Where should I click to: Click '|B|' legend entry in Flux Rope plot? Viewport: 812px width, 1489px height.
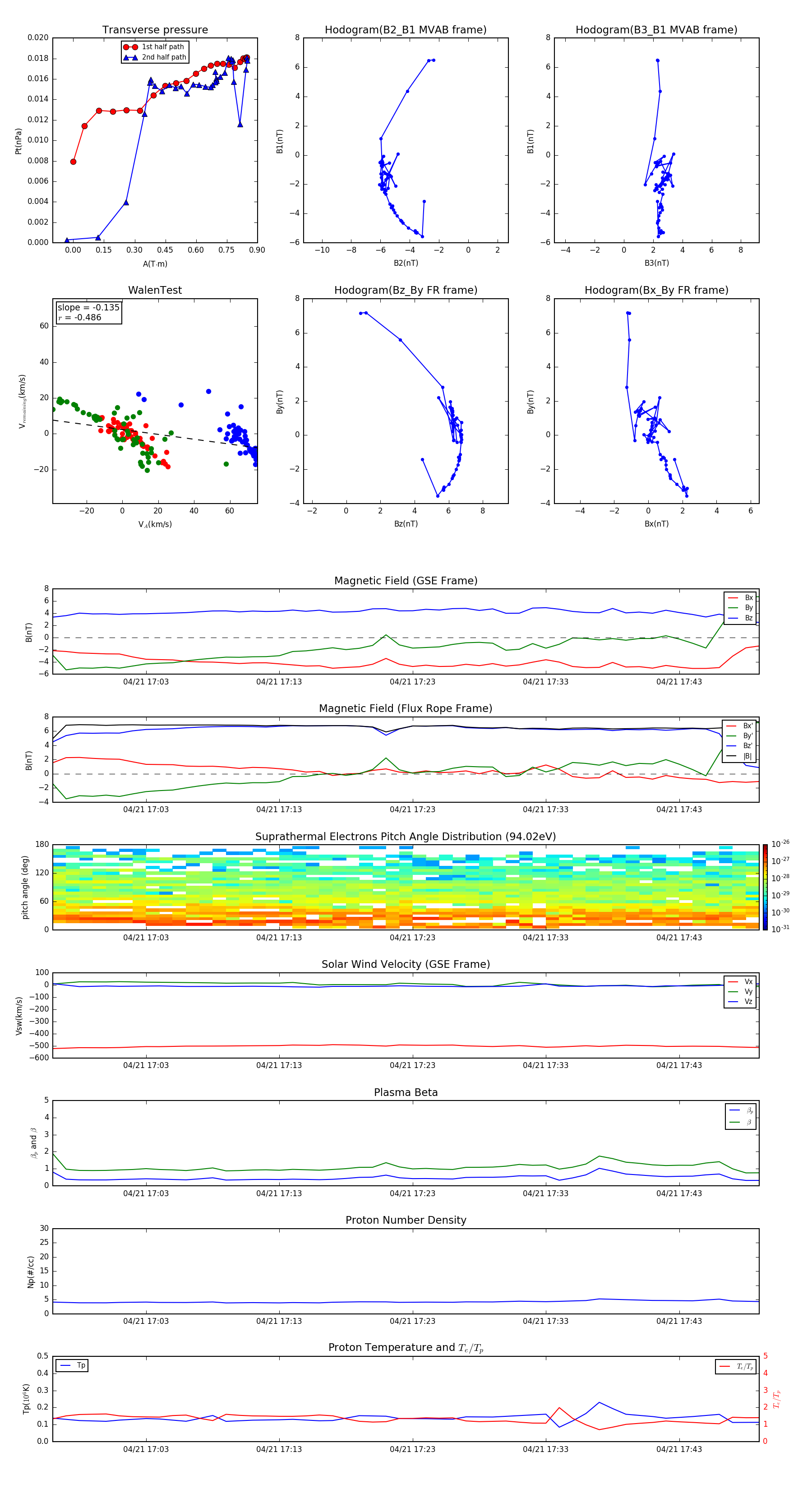click(x=740, y=756)
